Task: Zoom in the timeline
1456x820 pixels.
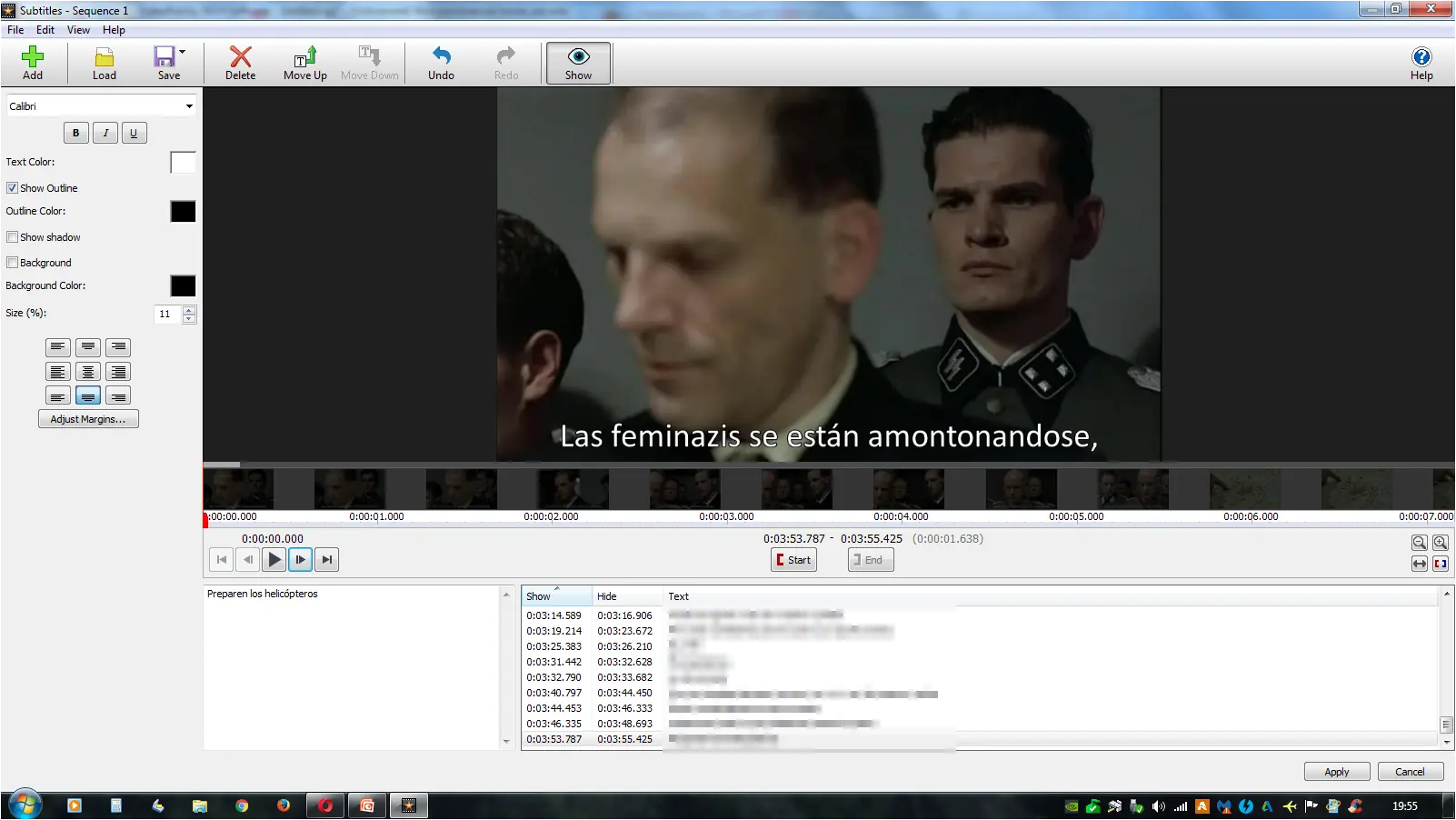Action: [1441, 543]
